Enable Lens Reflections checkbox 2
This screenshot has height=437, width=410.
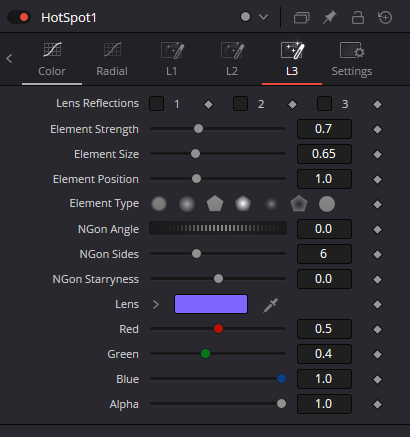pos(240,104)
